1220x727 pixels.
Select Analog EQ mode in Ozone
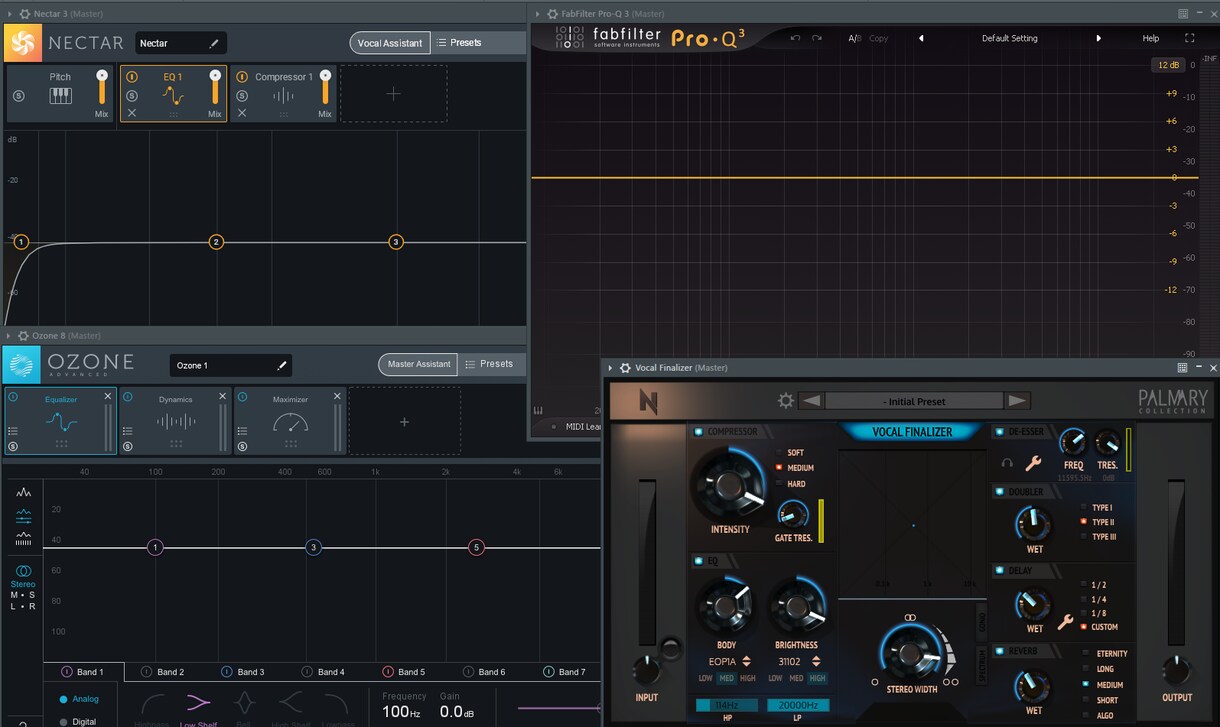tap(79, 699)
